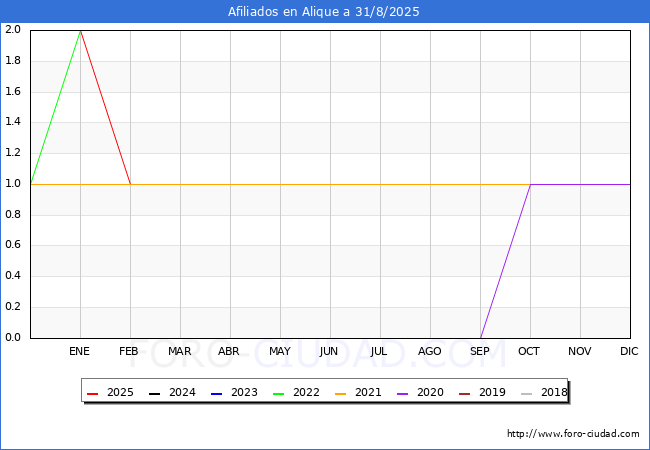The height and width of the screenshot is (450, 650).
Task: Open the foro-ciudad.com link
Action: (x=573, y=434)
